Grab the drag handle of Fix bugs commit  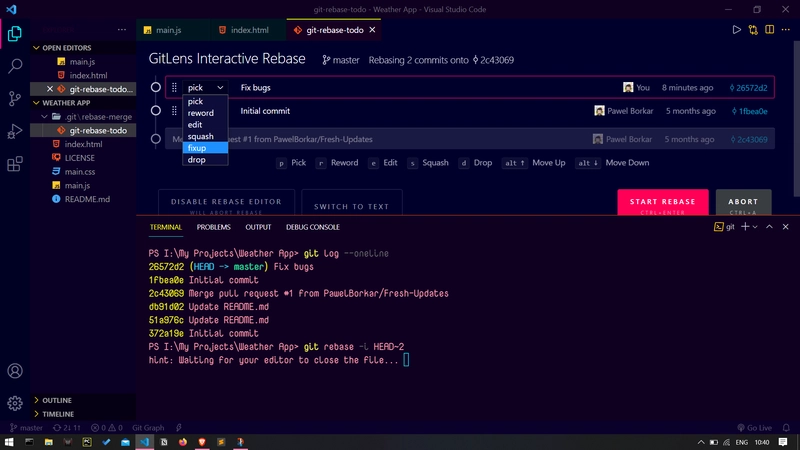(x=174, y=87)
